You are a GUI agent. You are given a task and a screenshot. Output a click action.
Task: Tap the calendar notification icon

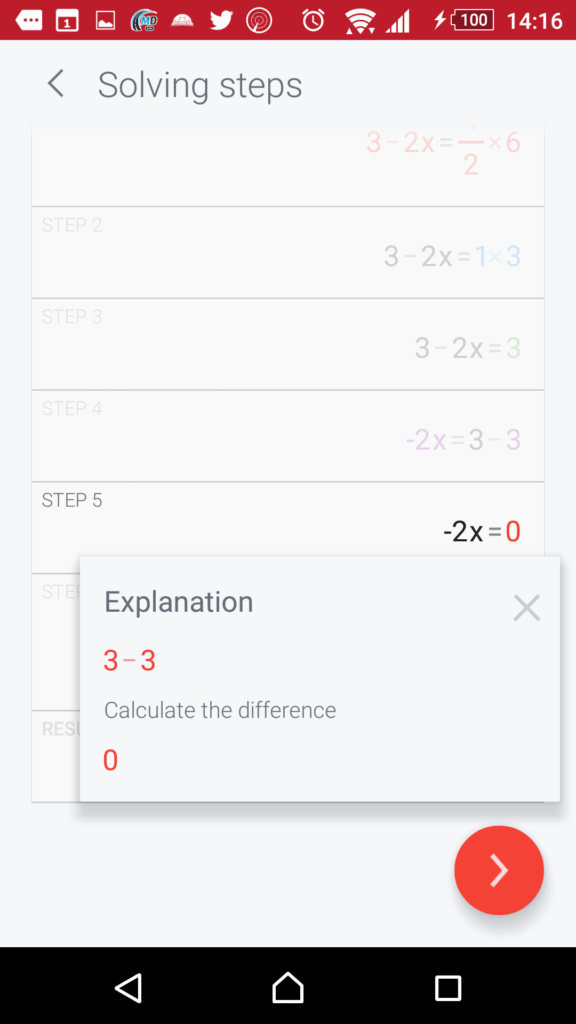pyautogui.click(x=67, y=21)
